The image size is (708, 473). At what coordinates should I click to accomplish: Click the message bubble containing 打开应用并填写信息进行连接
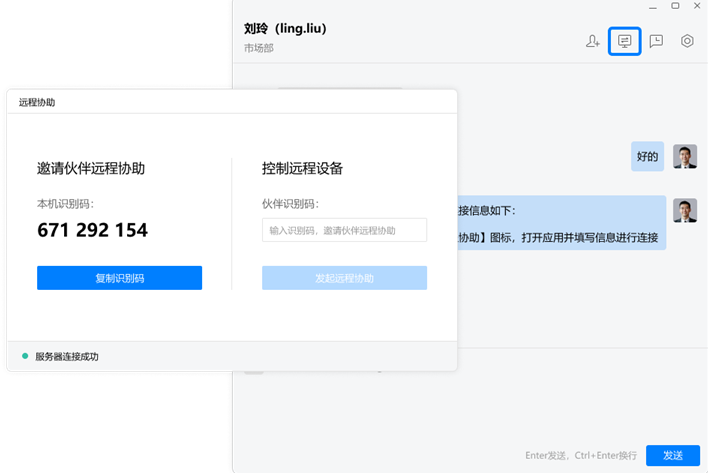562,223
